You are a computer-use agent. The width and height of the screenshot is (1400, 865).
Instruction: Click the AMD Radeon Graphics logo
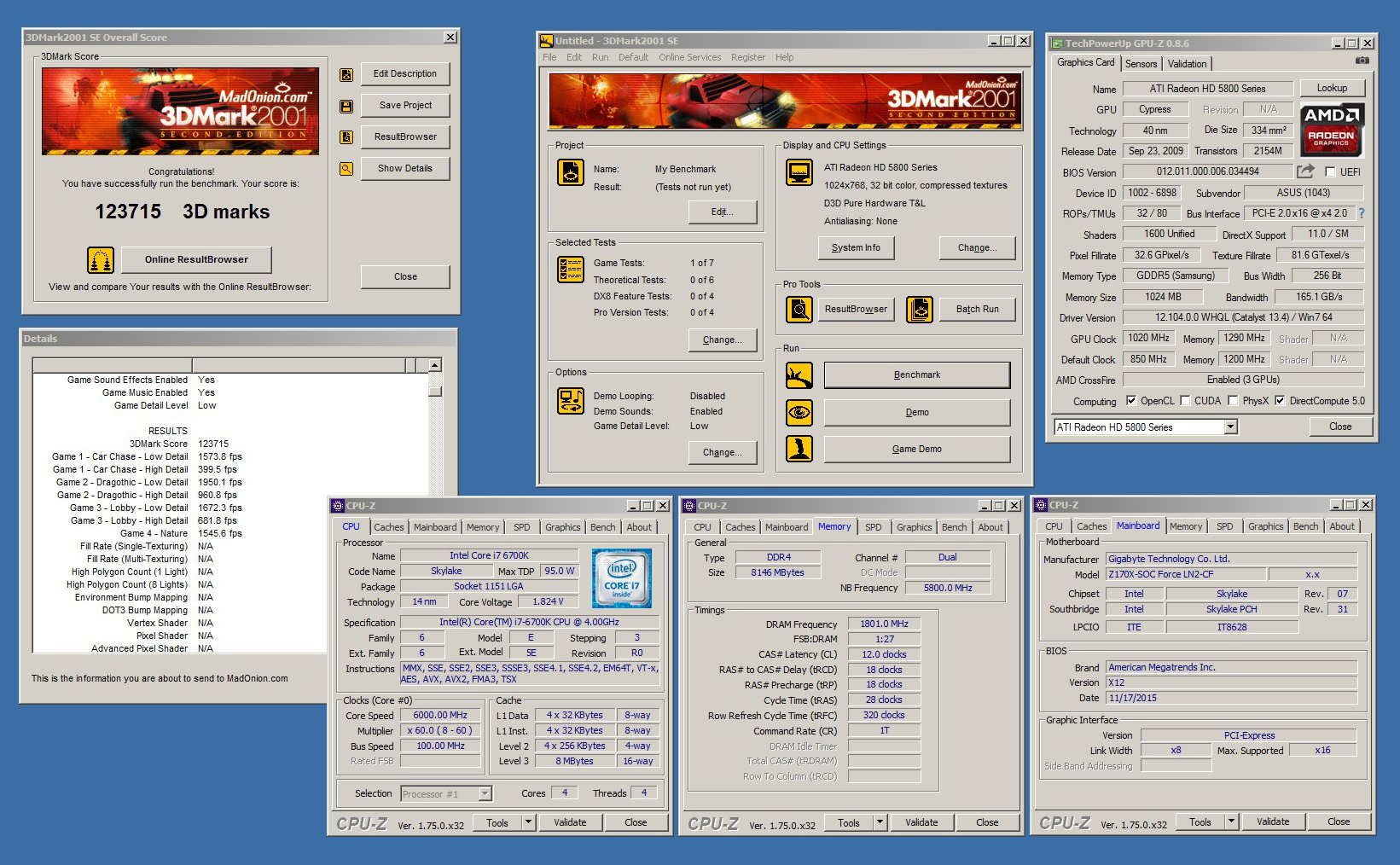coord(1332,130)
